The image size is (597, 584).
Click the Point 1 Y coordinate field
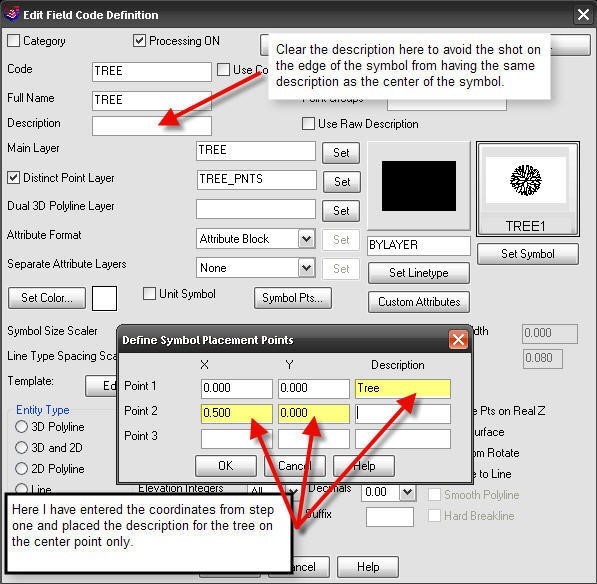pyautogui.click(x=313, y=388)
